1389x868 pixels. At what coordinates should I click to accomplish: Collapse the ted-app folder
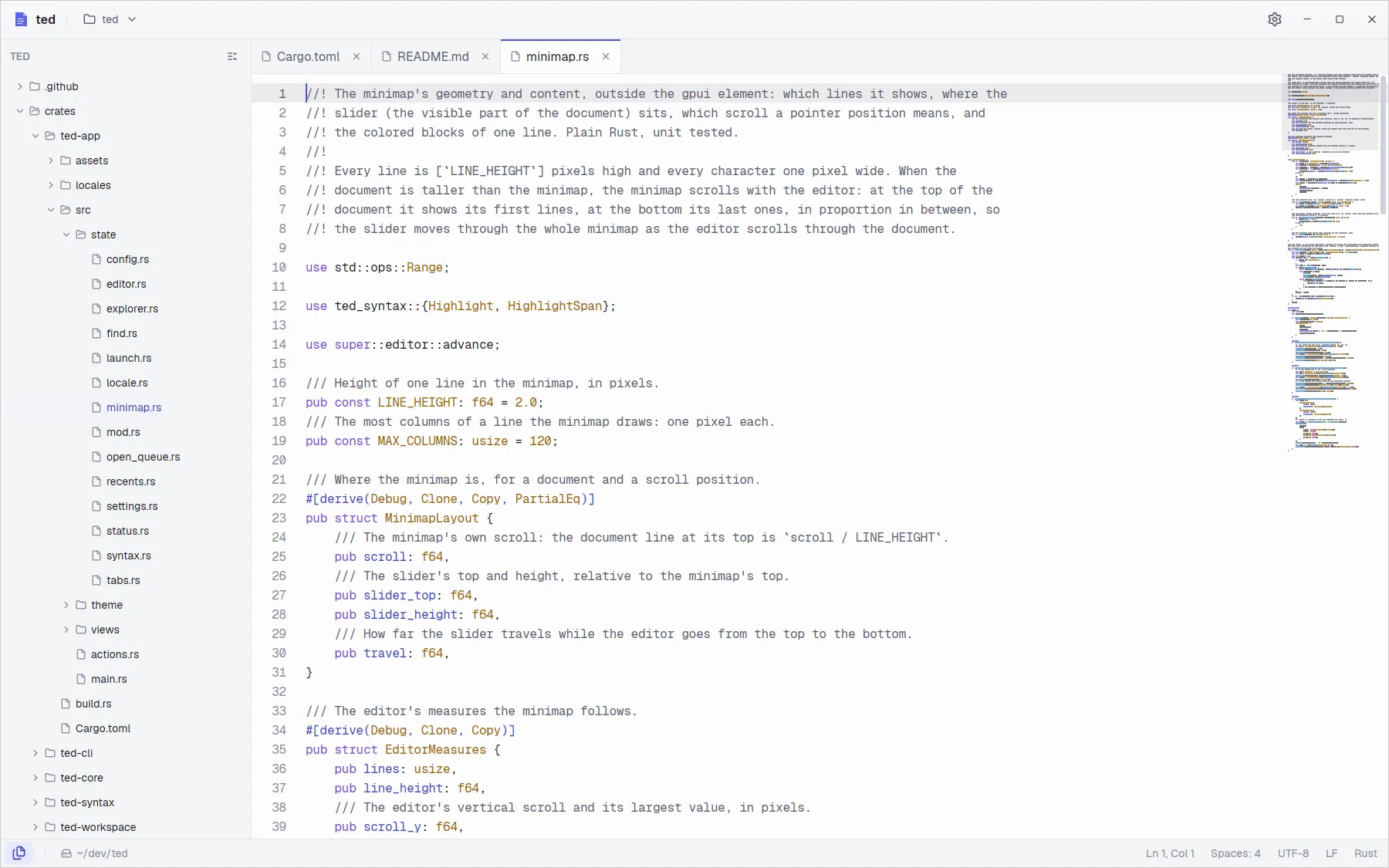(126, 136)
